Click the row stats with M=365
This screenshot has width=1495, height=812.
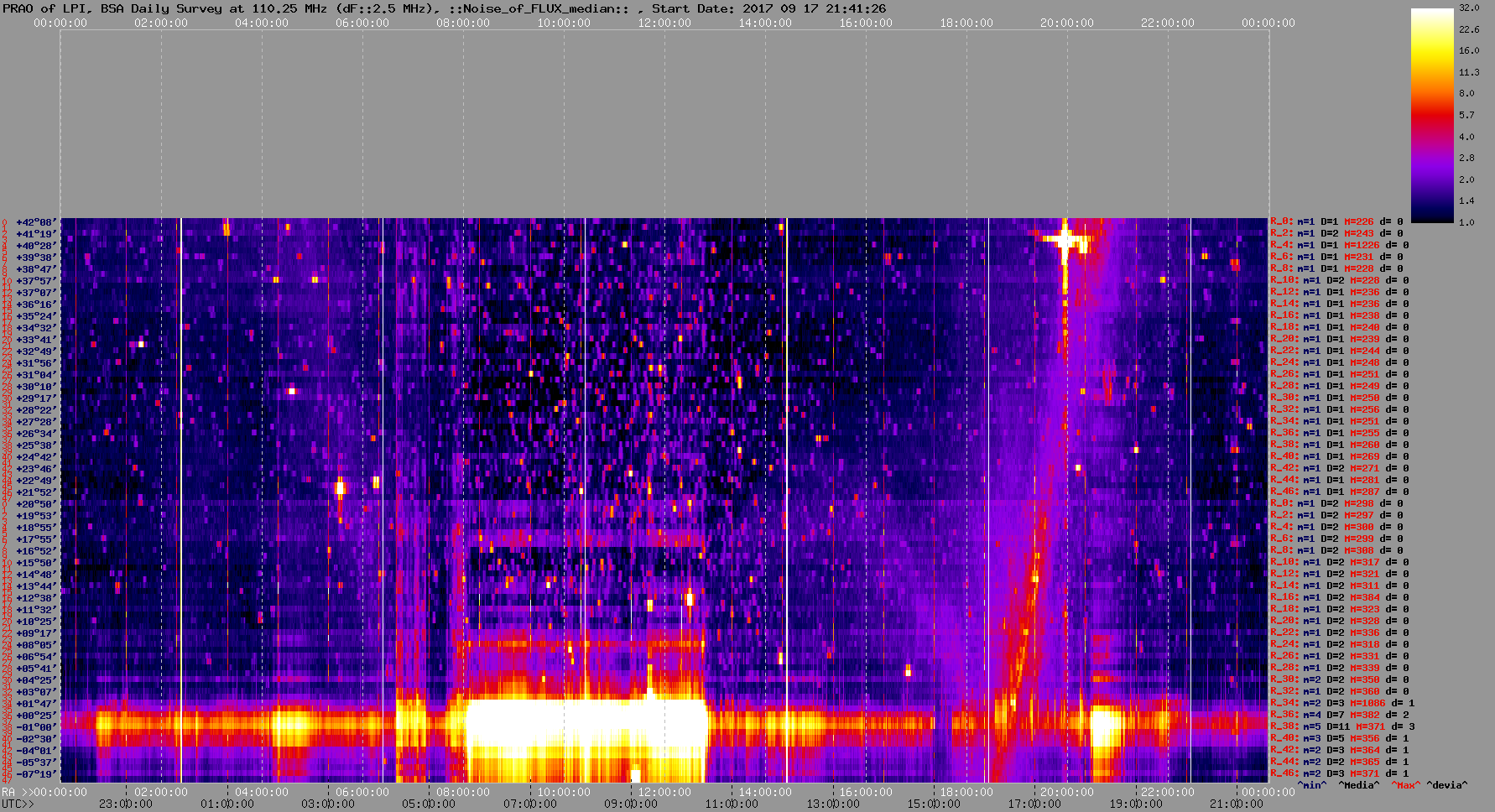(1340, 762)
